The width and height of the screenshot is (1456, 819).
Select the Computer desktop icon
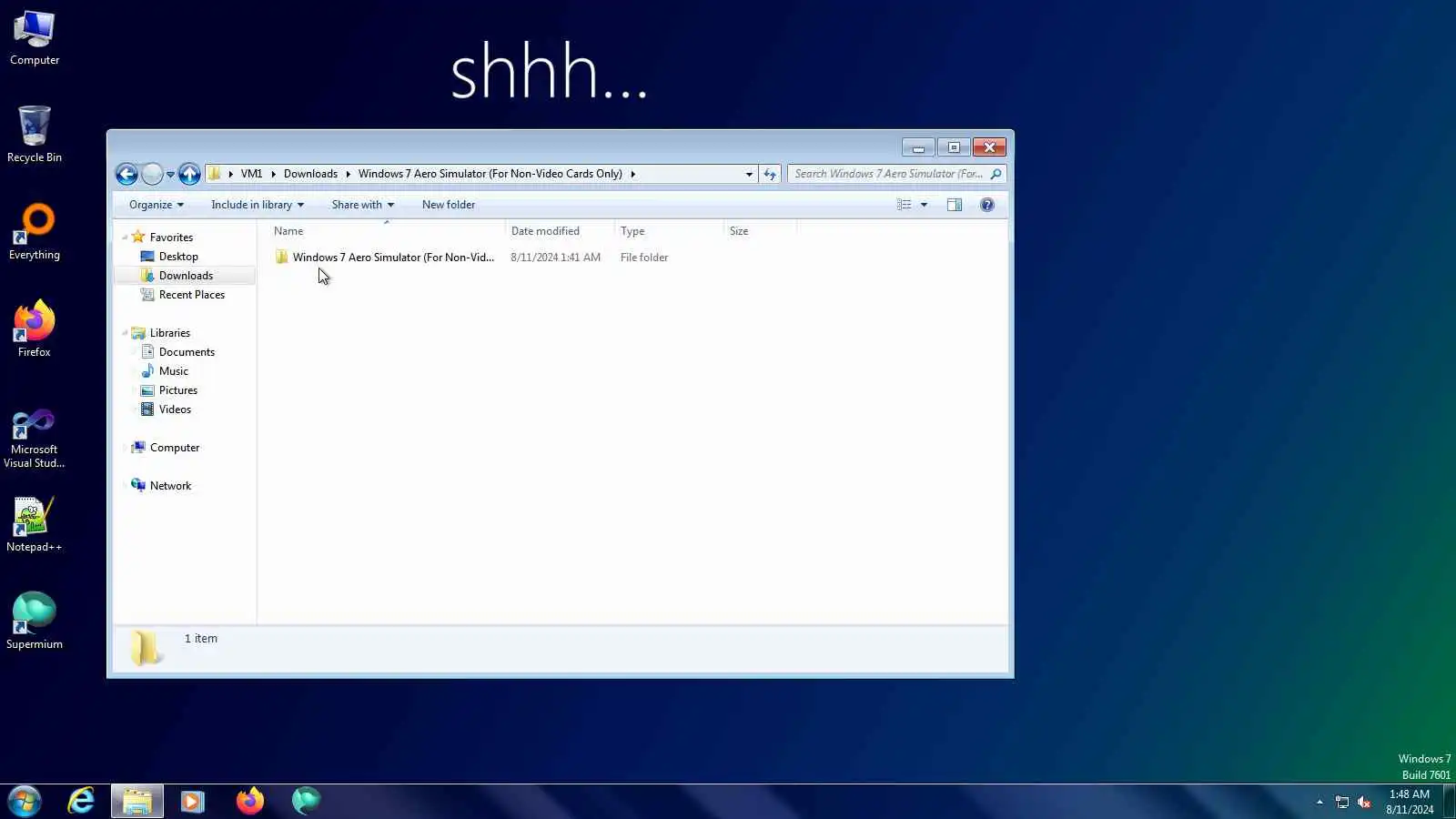pyautogui.click(x=35, y=38)
